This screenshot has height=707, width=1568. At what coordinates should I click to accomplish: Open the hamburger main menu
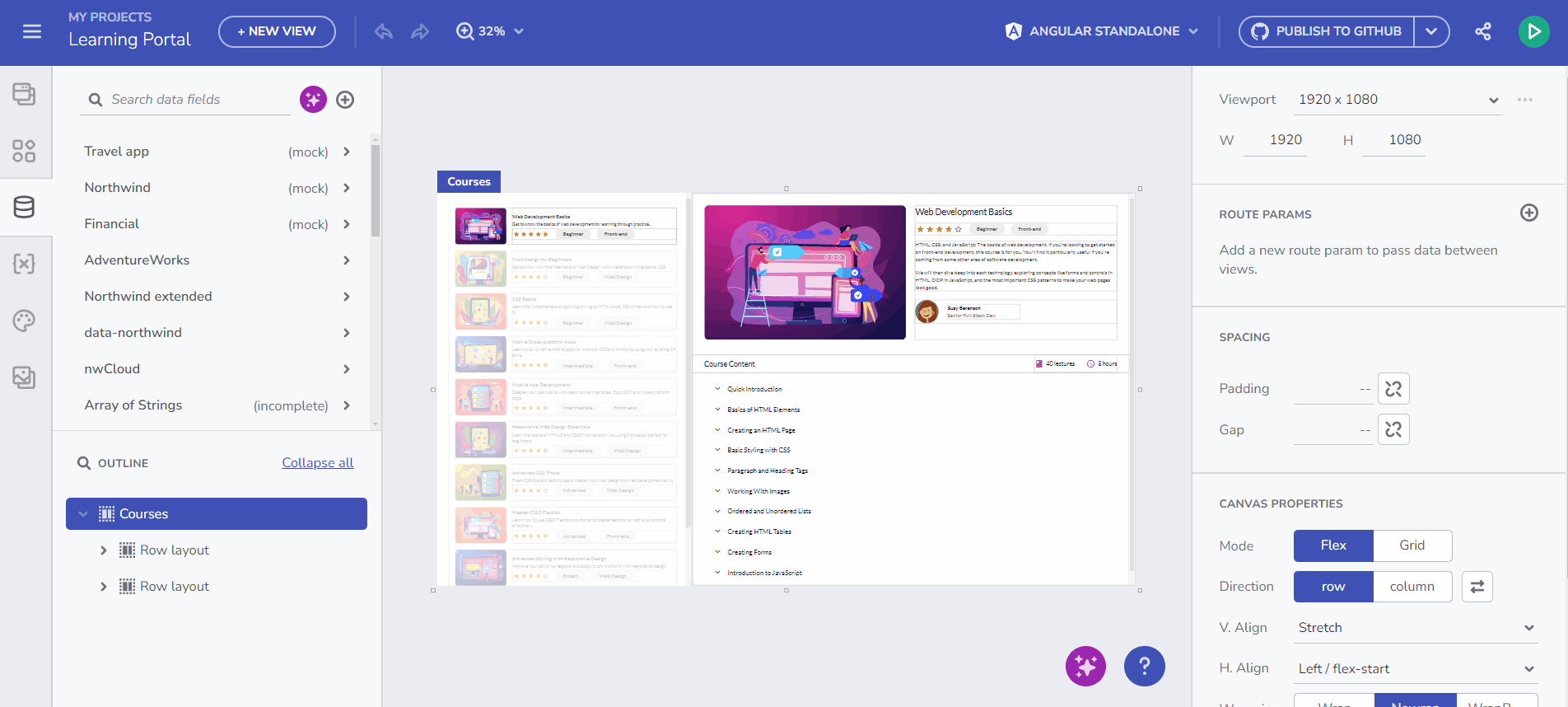click(32, 31)
